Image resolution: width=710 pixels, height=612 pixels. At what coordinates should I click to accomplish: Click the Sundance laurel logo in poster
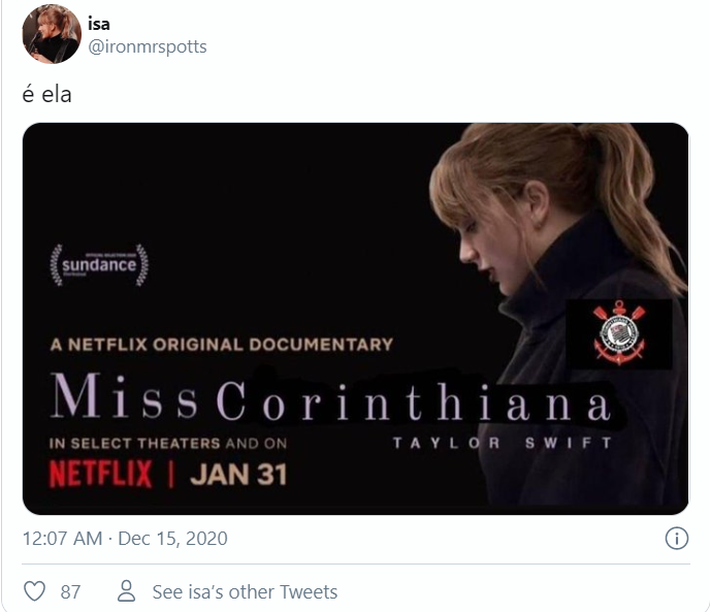pos(99,265)
